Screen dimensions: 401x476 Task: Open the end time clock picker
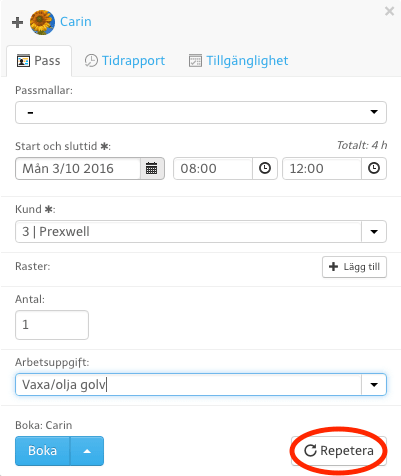374,168
